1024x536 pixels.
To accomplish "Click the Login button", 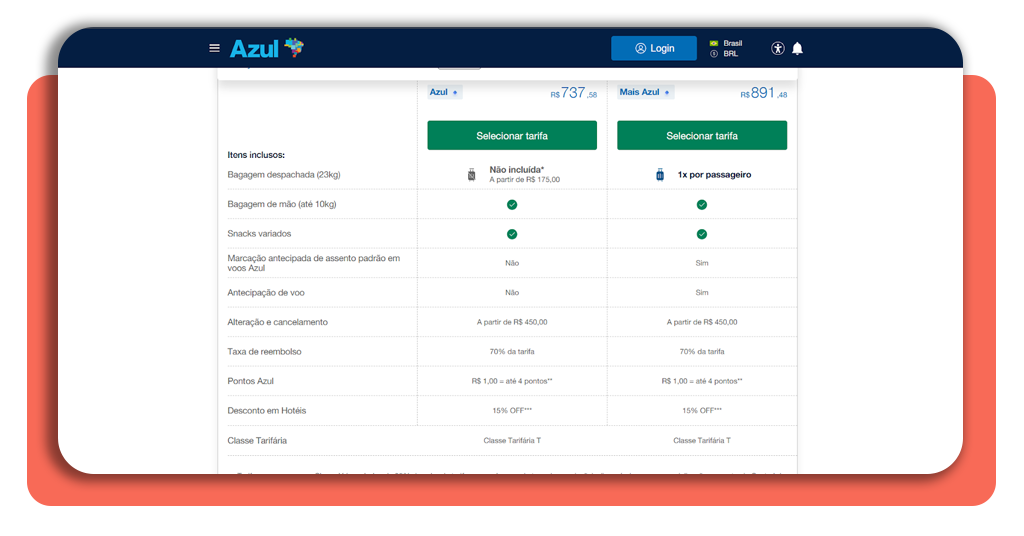I will (x=654, y=48).
